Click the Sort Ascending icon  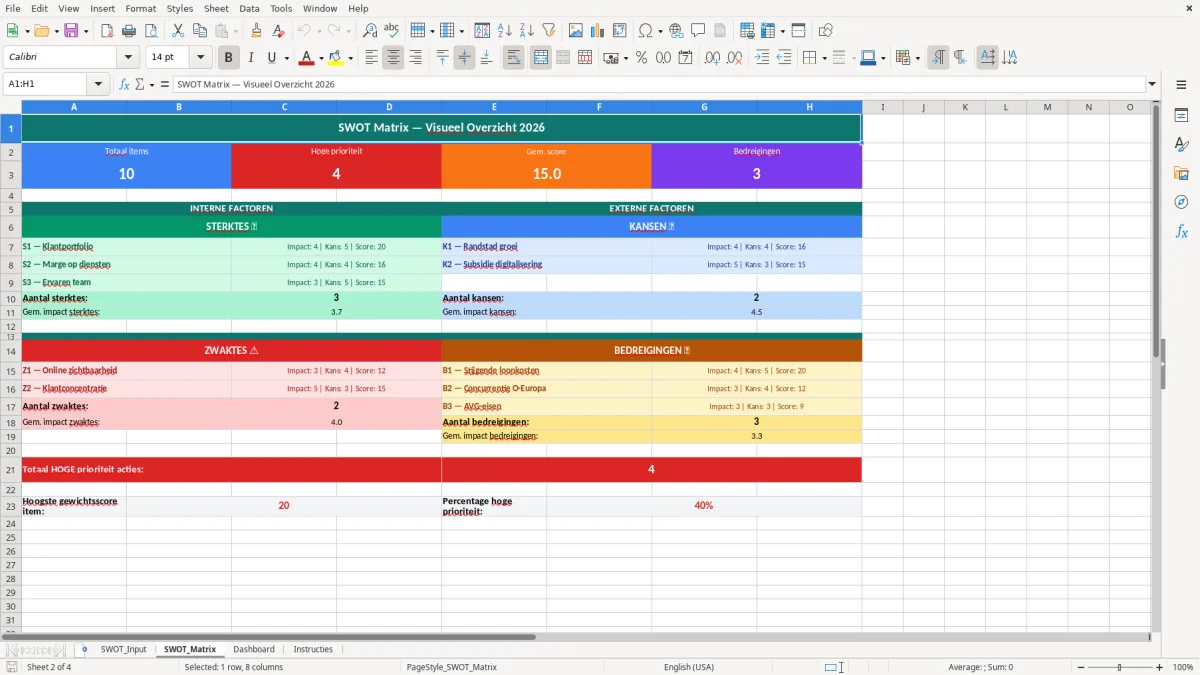coord(505,31)
